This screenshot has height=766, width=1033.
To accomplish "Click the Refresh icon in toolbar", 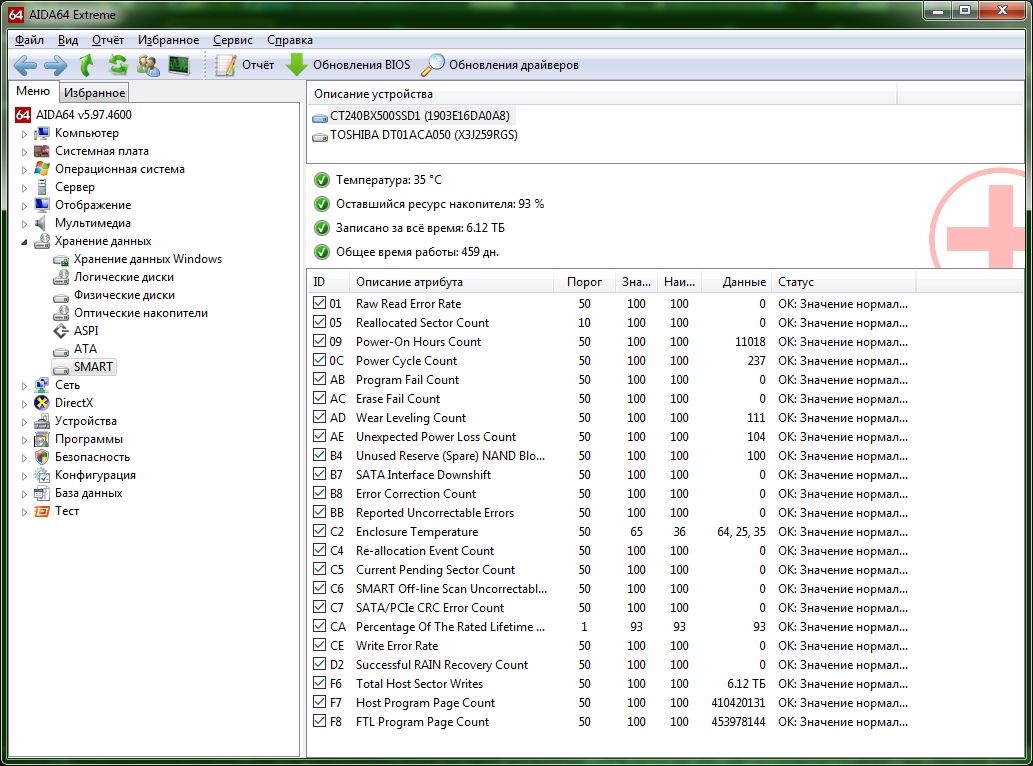I will click(118, 66).
